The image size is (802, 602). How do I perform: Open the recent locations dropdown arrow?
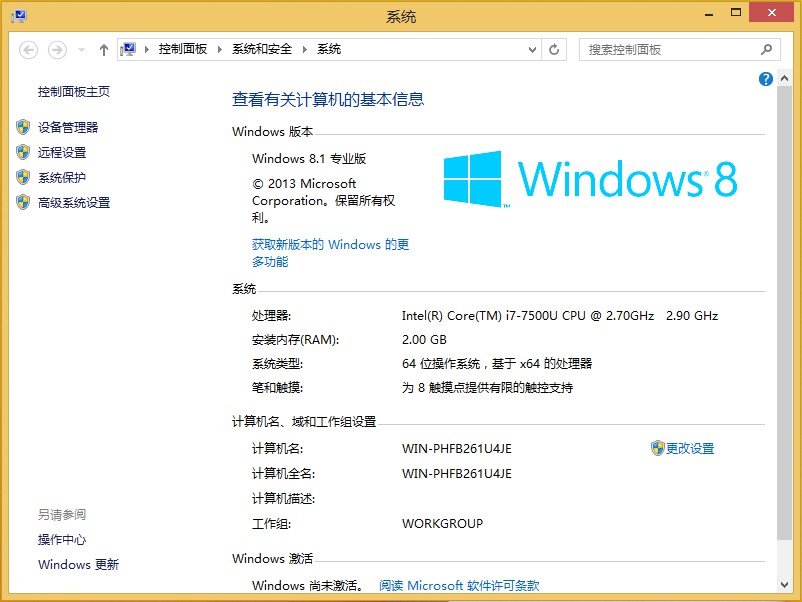coord(81,50)
